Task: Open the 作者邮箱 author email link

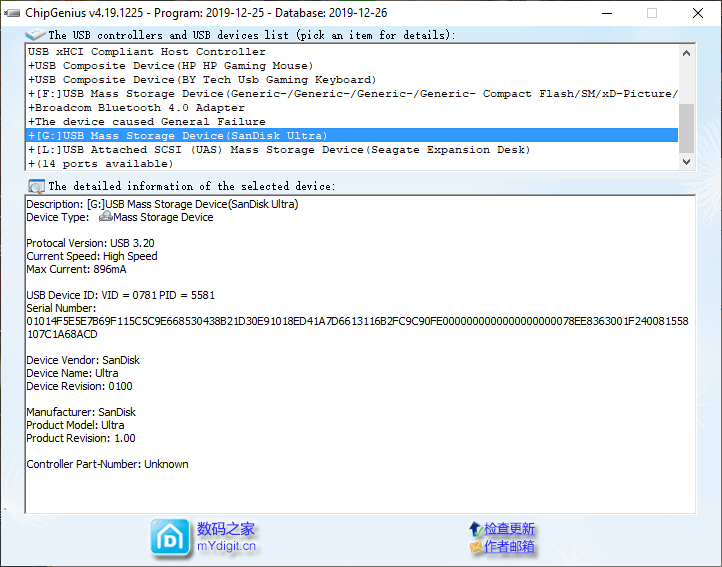Action: coord(509,546)
